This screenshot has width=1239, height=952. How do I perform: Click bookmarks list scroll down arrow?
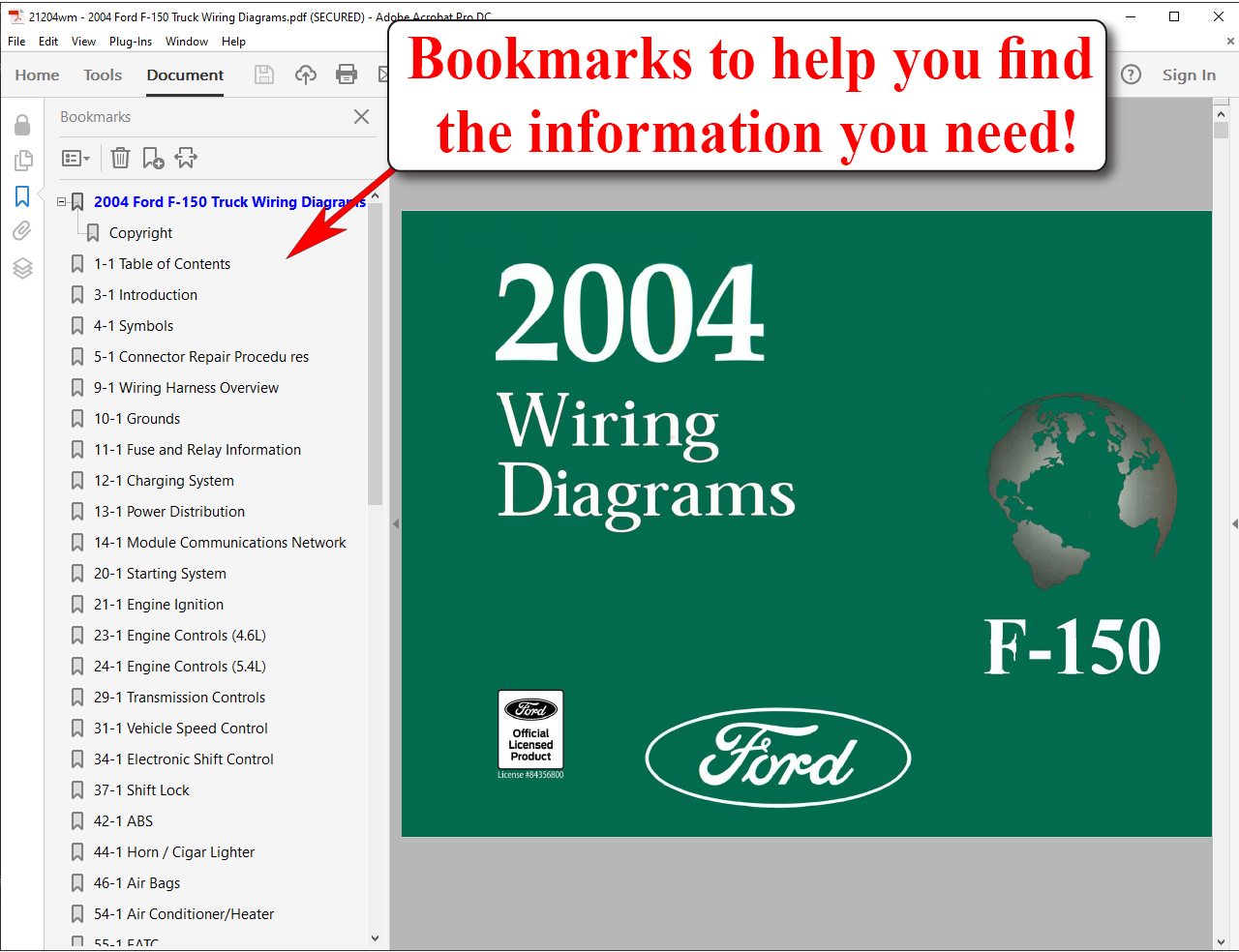pos(376,937)
